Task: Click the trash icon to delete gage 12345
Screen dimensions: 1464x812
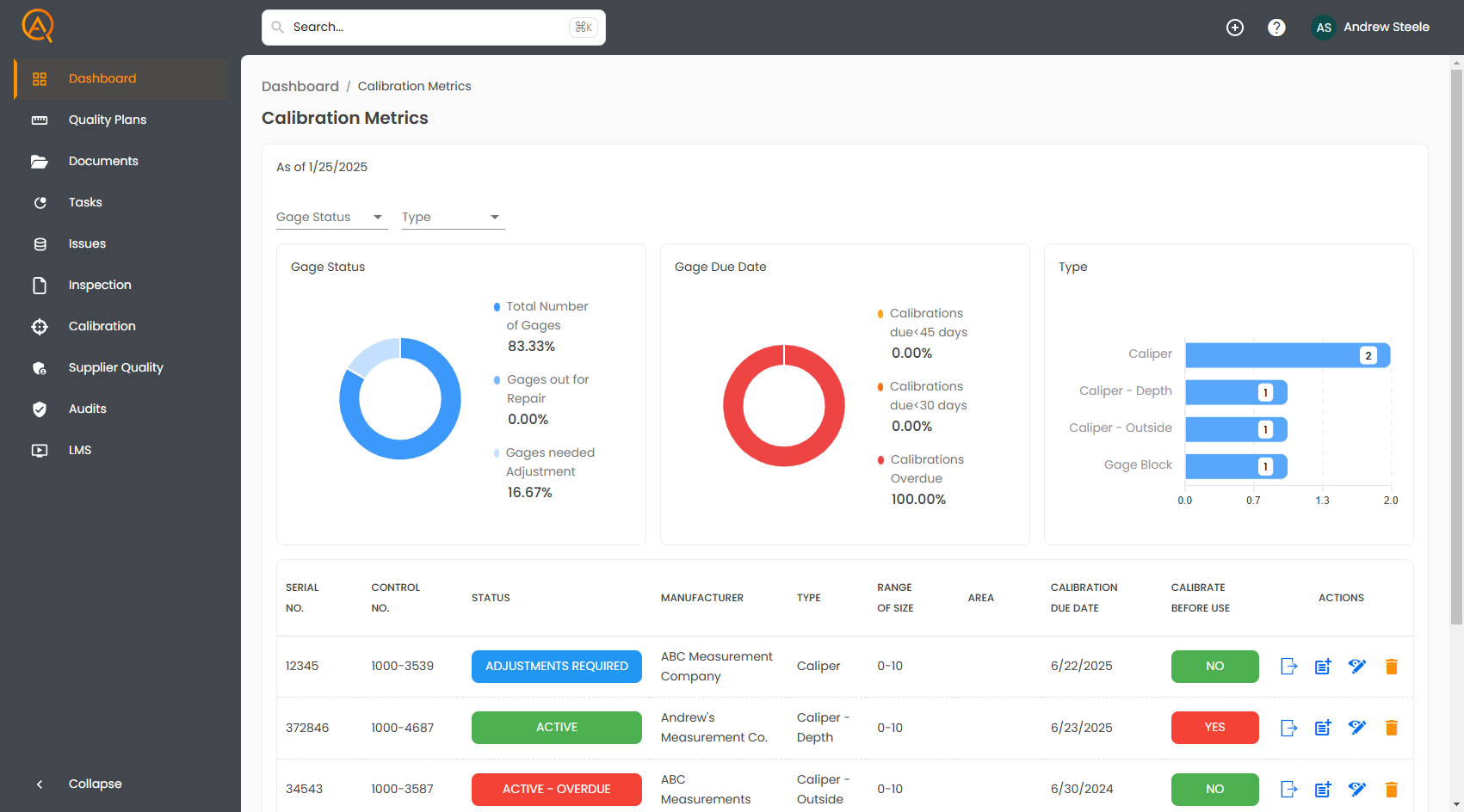Action: click(x=1392, y=666)
